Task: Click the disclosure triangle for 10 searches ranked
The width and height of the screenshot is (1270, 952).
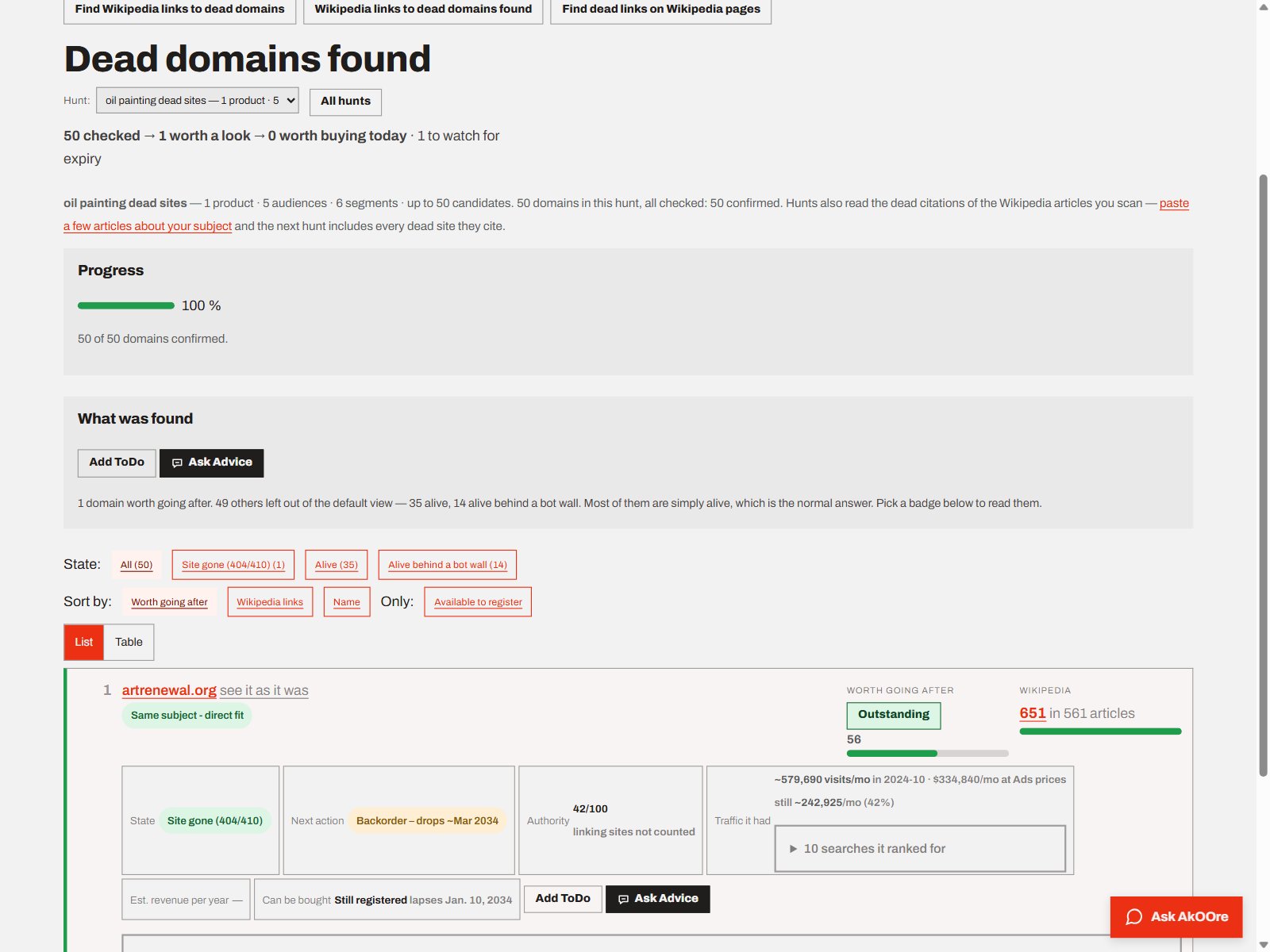Action: point(793,849)
